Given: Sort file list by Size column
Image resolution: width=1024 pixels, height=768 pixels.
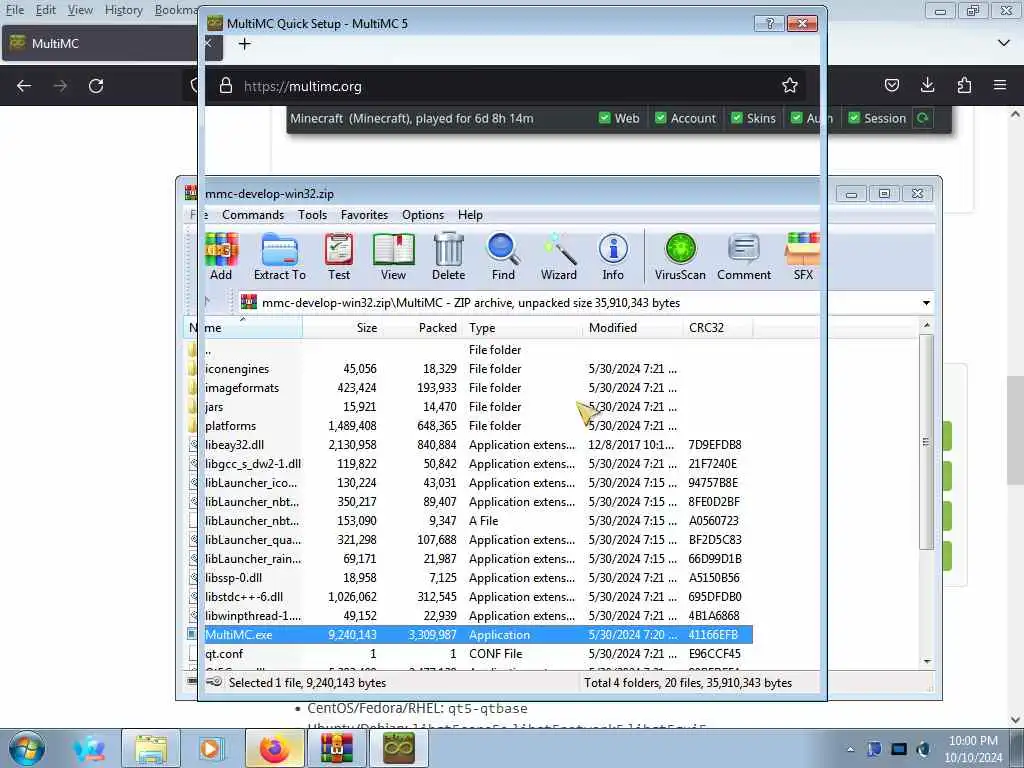Looking at the screenshot, I should click(343, 328).
